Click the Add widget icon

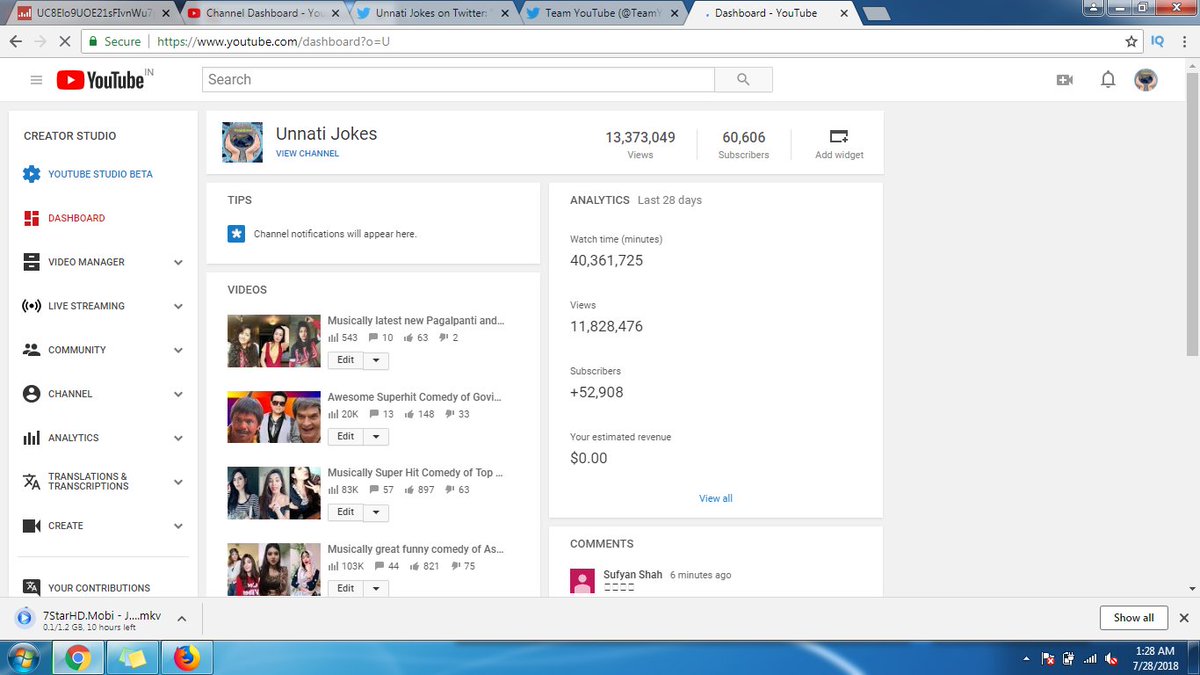coord(839,136)
